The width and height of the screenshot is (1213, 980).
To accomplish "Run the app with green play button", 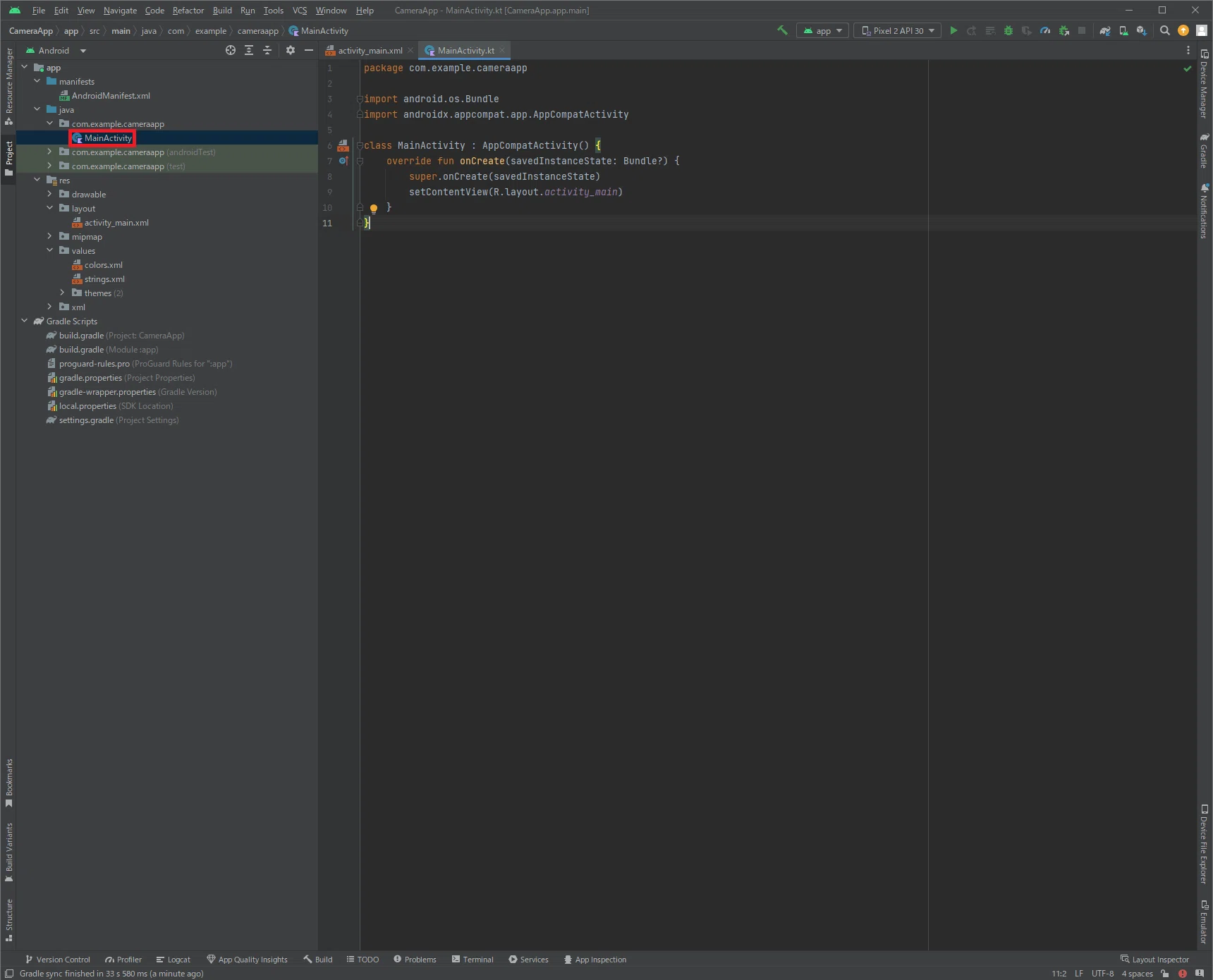I will pos(953,30).
